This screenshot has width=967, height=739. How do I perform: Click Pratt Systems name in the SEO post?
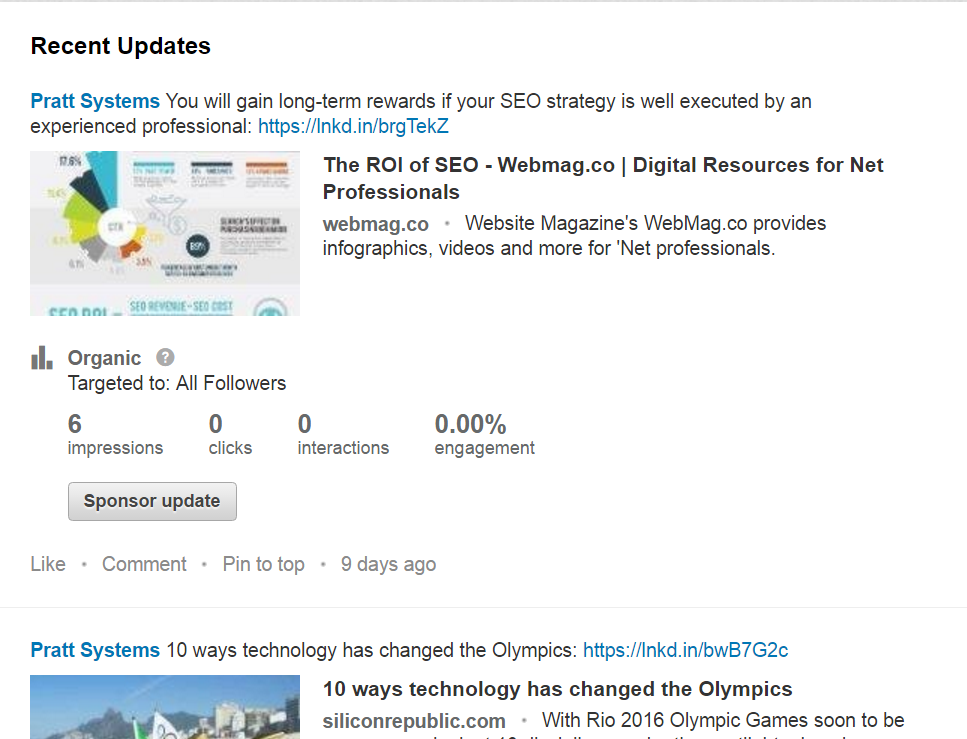[x=95, y=101]
